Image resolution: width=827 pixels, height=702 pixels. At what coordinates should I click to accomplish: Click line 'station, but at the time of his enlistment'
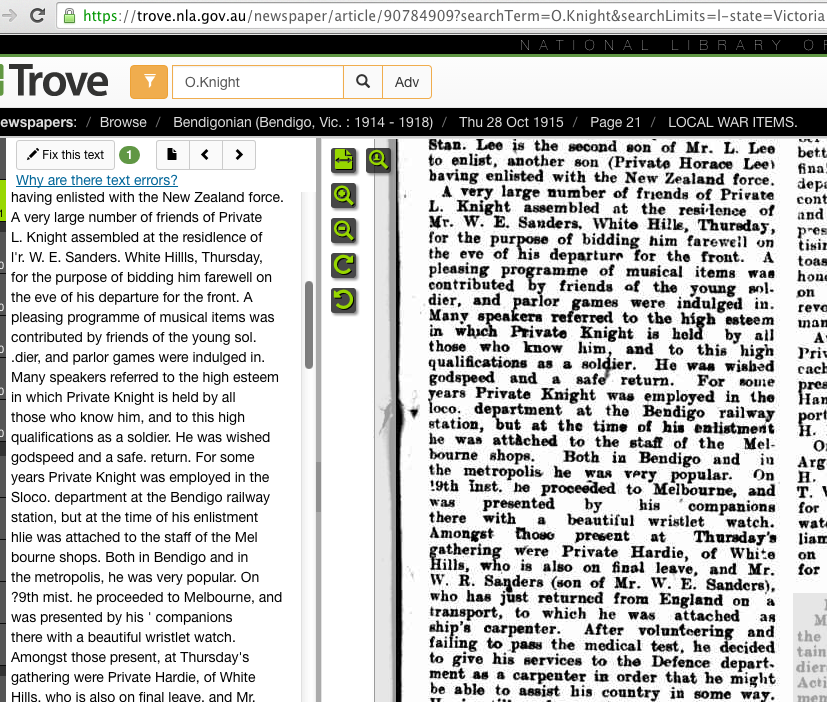[x=134, y=518]
